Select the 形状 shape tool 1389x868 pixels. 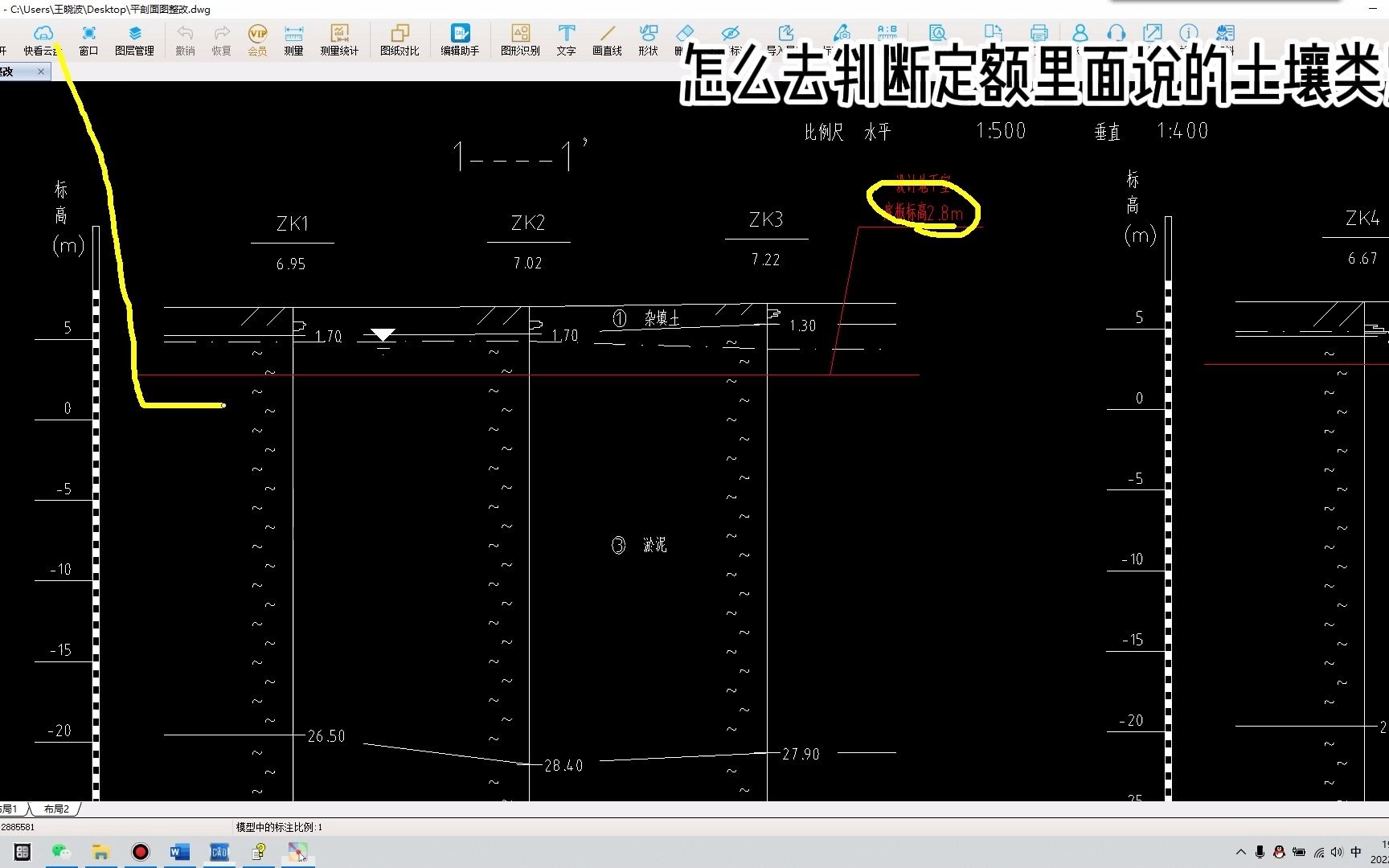click(648, 39)
